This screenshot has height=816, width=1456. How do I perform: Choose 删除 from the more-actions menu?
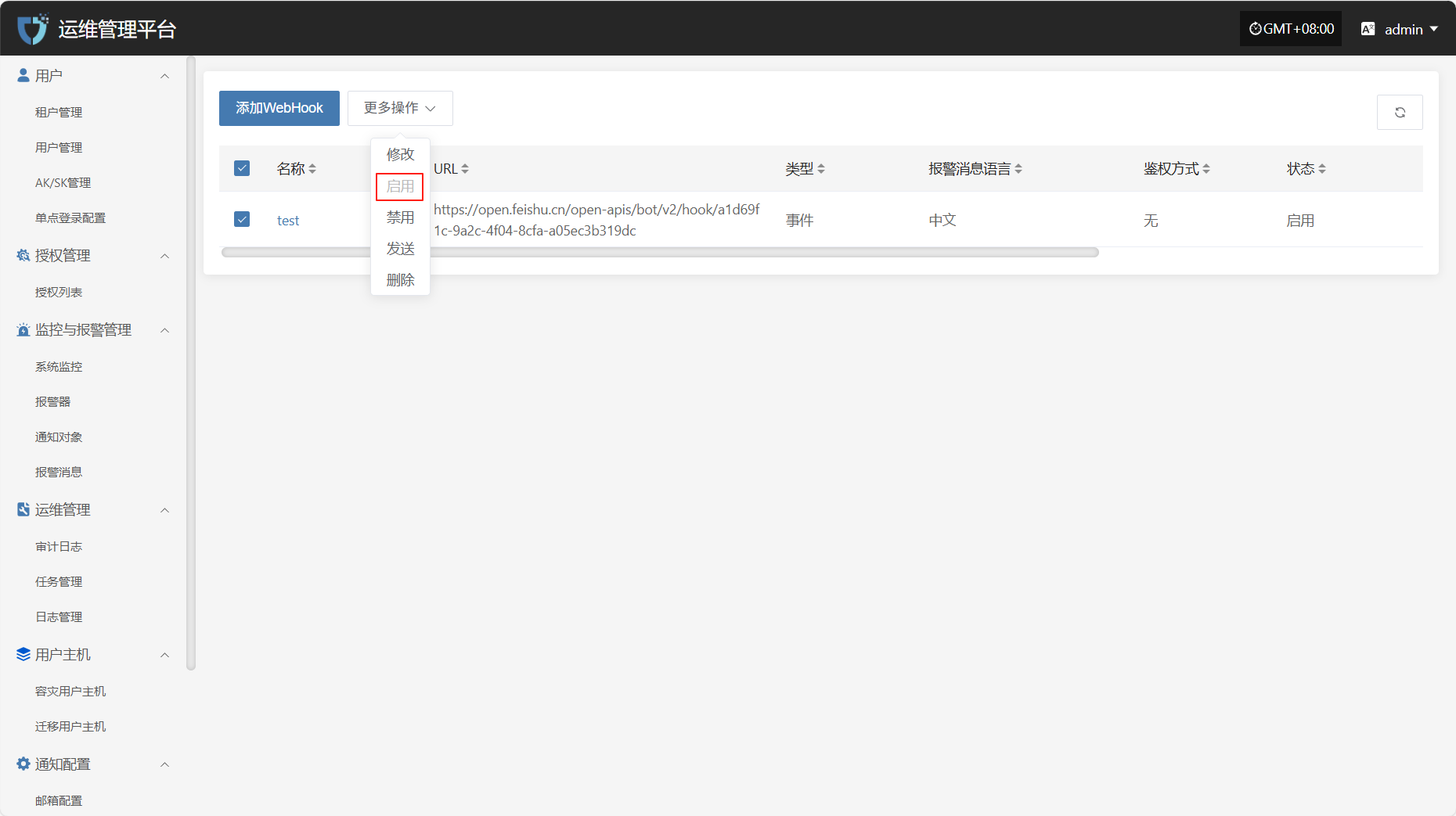400,280
